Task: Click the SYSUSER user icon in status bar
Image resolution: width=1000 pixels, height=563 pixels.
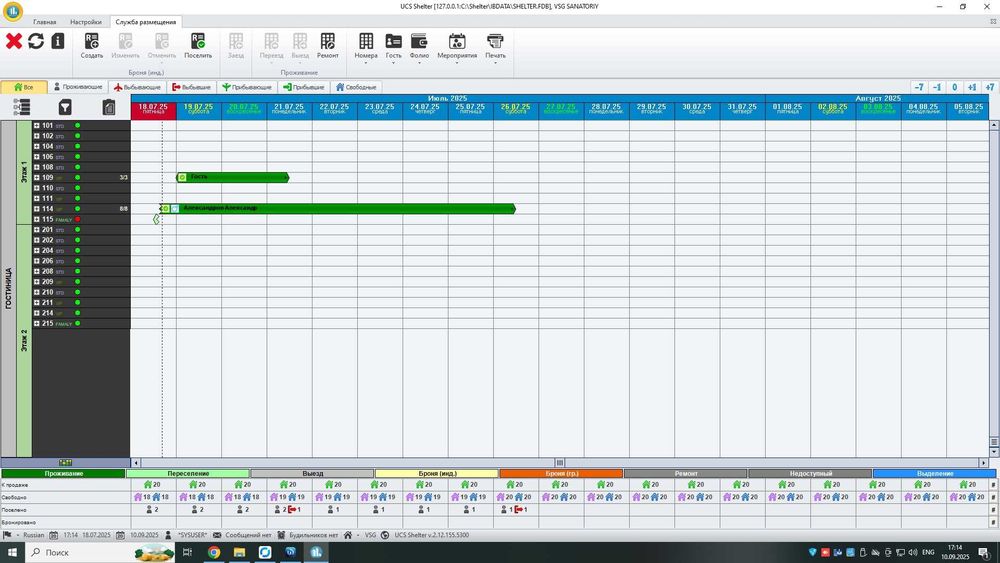Action: pyautogui.click(x=168, y=535)
